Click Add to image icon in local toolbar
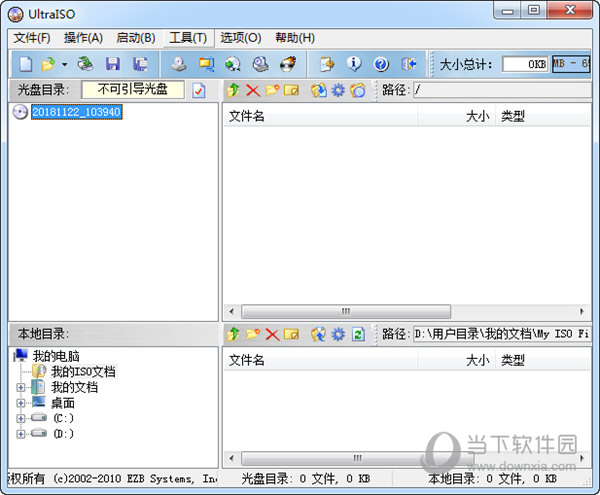 click(318, 334)
